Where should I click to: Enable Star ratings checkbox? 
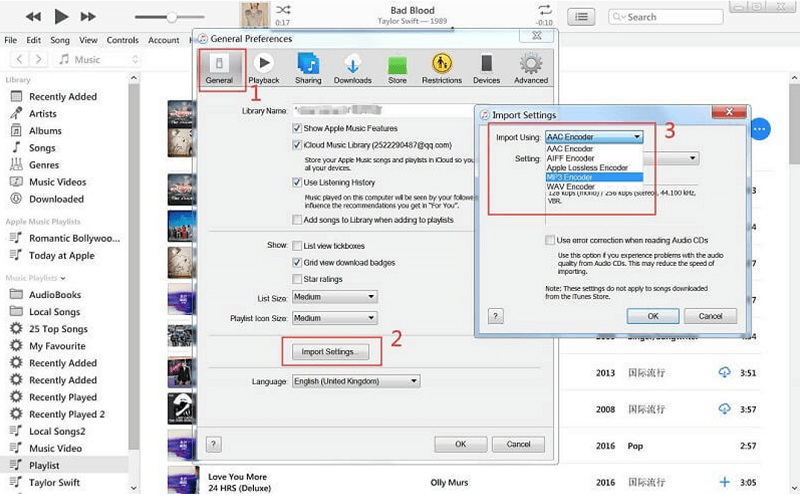297,279
